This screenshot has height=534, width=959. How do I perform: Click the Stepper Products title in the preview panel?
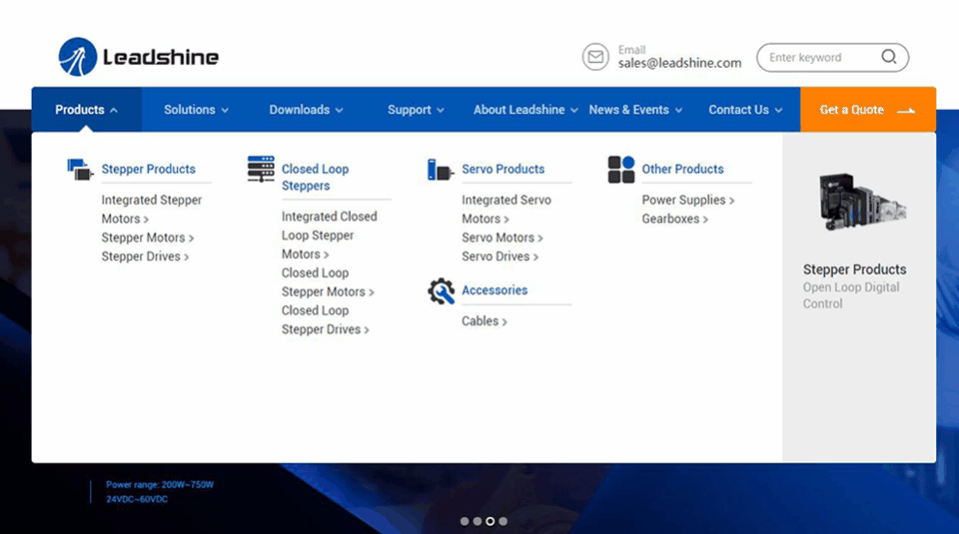coord(854,269)
